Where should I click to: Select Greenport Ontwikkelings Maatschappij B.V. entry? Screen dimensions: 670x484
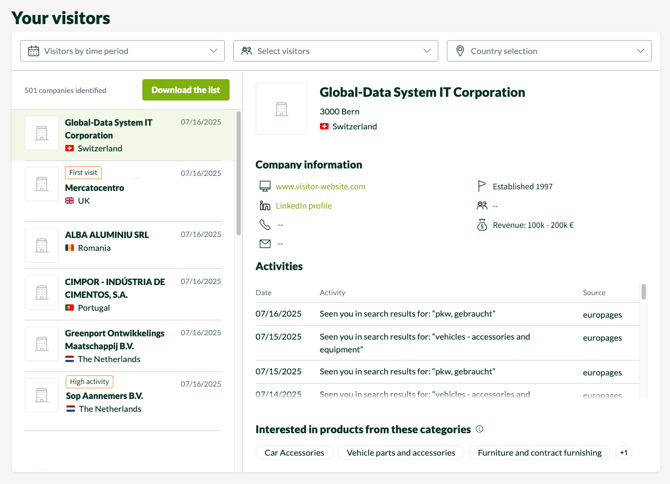(x=123, y=346)
